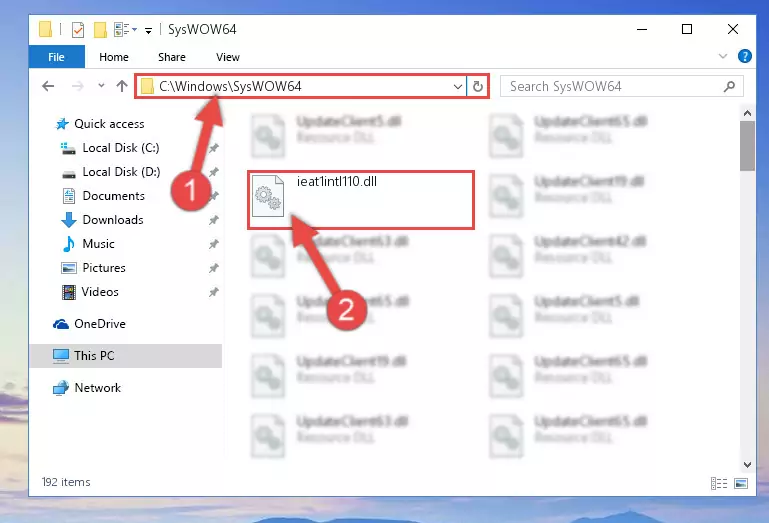Minimize the SysWOW64 window
The height and width of the screenshot is (523, 769).
642,29
